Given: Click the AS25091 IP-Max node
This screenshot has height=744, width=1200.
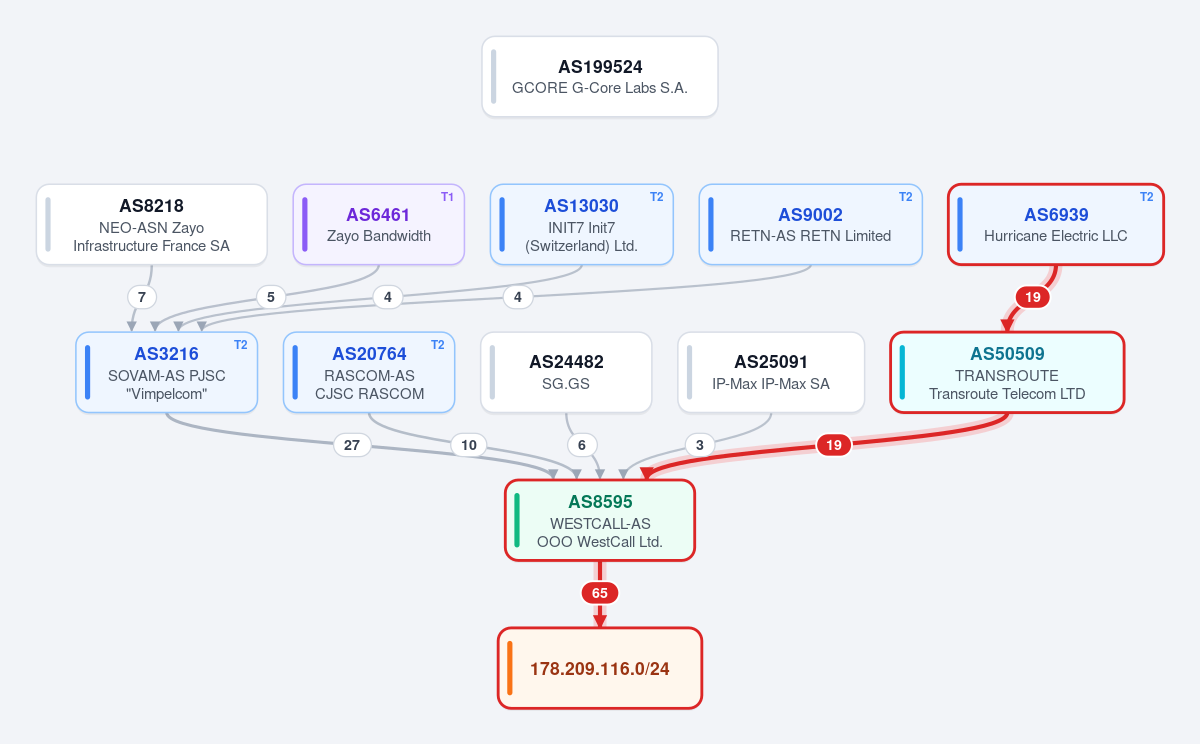Looking at the screenshot, I should (x=771, y=372).
